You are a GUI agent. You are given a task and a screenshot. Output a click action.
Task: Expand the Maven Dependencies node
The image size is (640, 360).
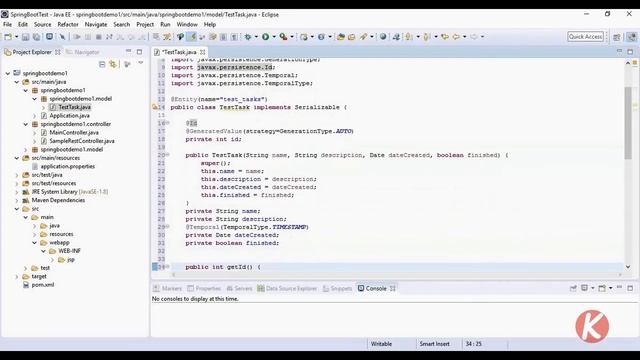point(17,200)
